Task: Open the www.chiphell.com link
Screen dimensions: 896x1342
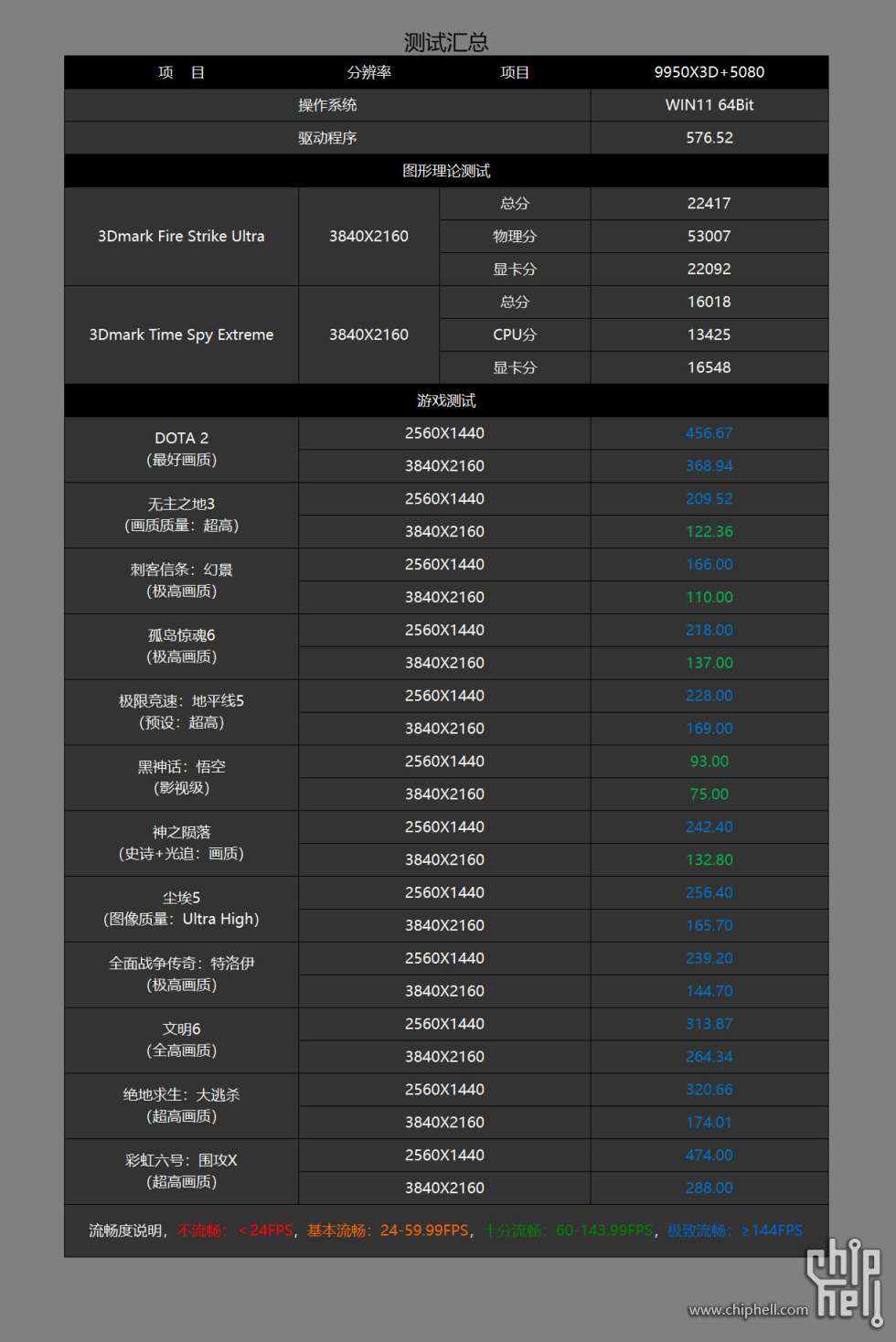Action: pos(748,1310)
